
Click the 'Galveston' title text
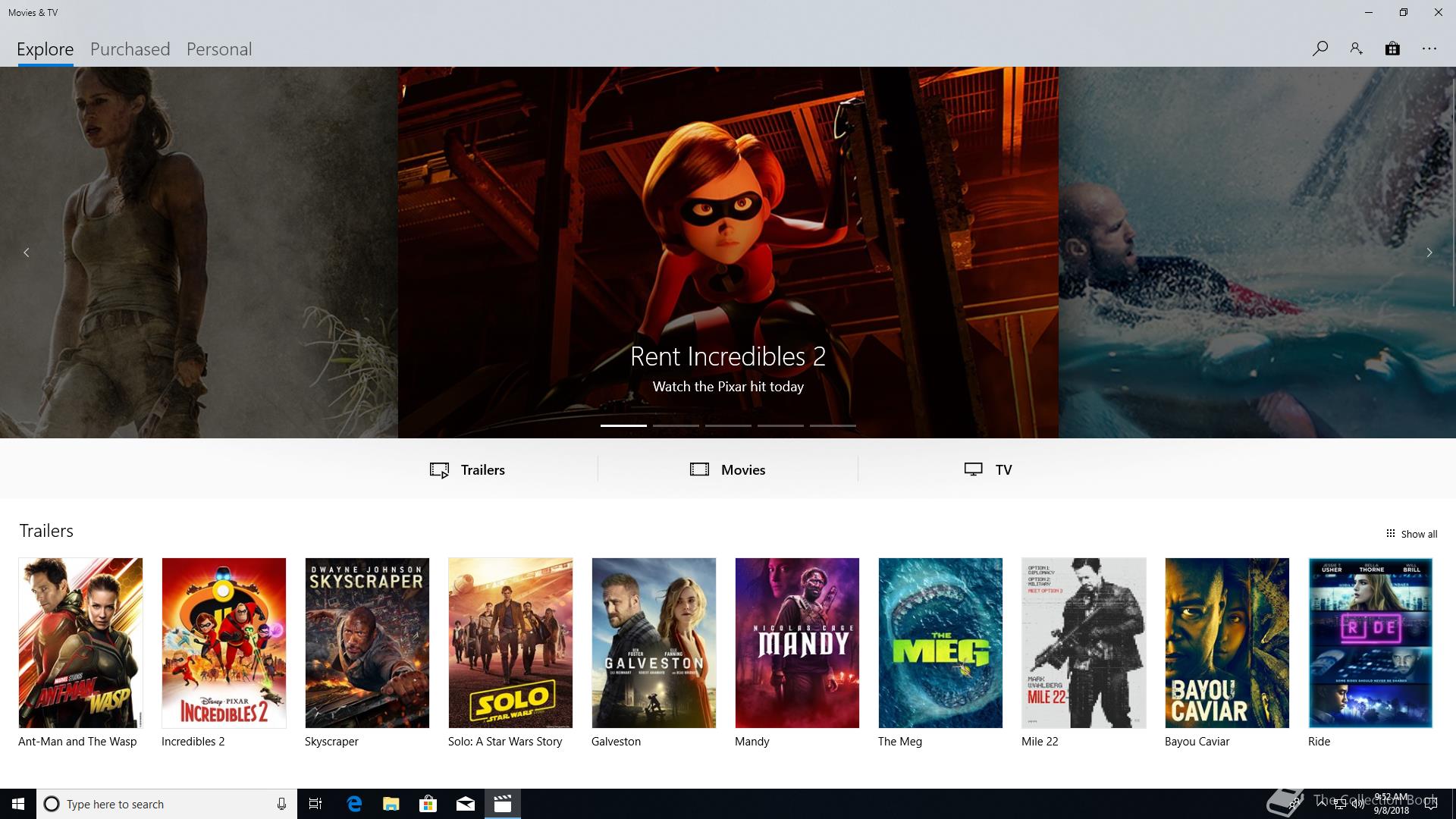coord(616,742)
